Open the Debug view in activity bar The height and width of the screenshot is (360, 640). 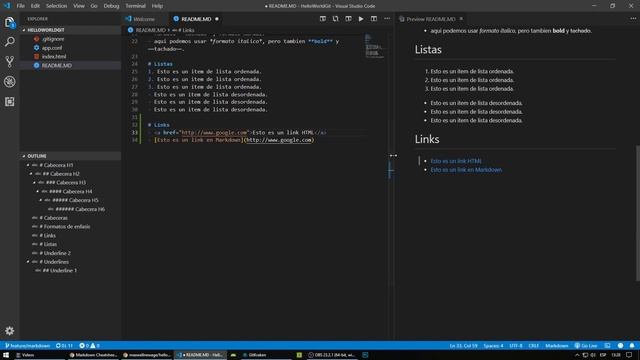(x=9, y=82)
